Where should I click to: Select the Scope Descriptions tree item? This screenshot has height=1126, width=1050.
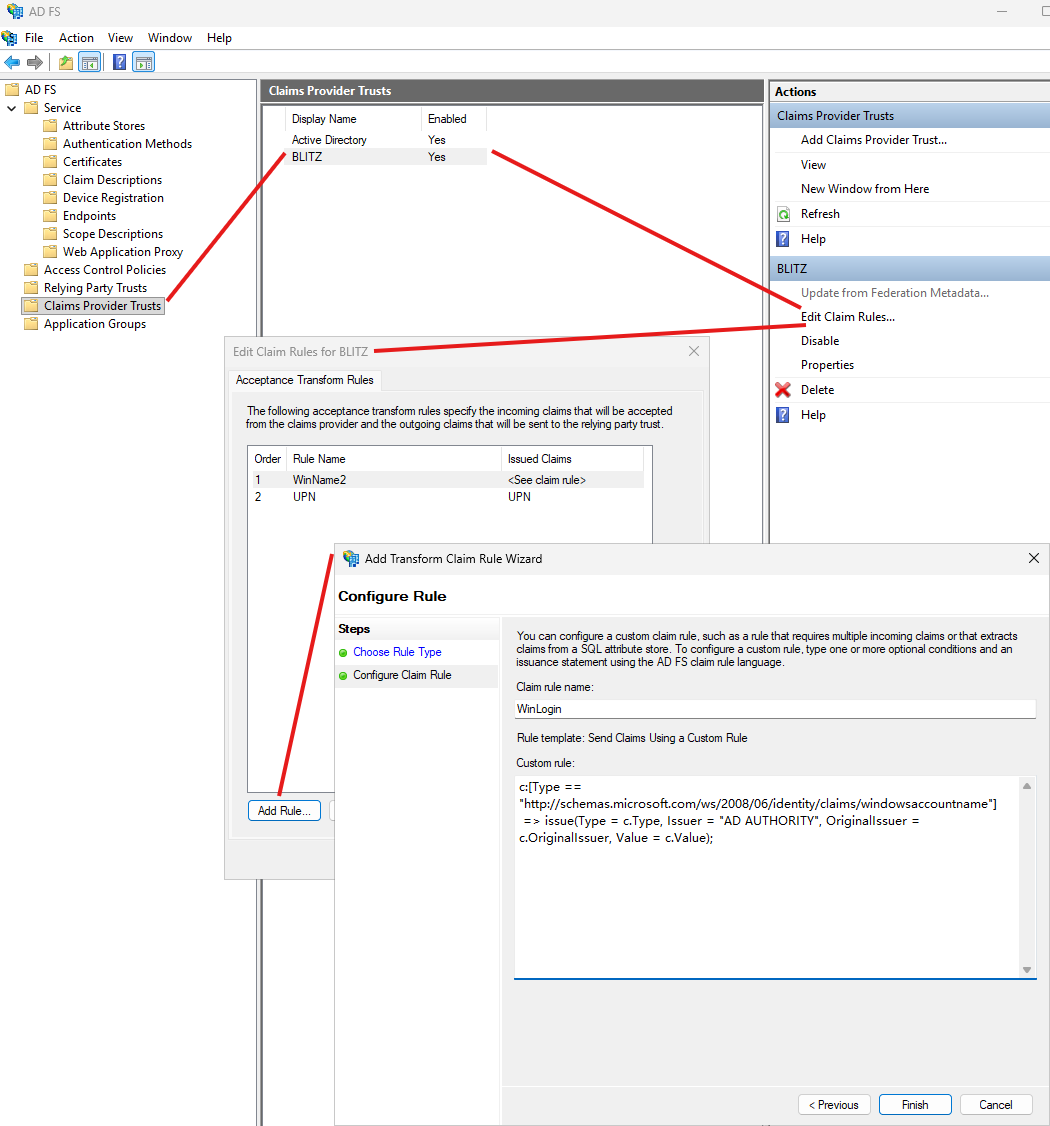[113, 233]
